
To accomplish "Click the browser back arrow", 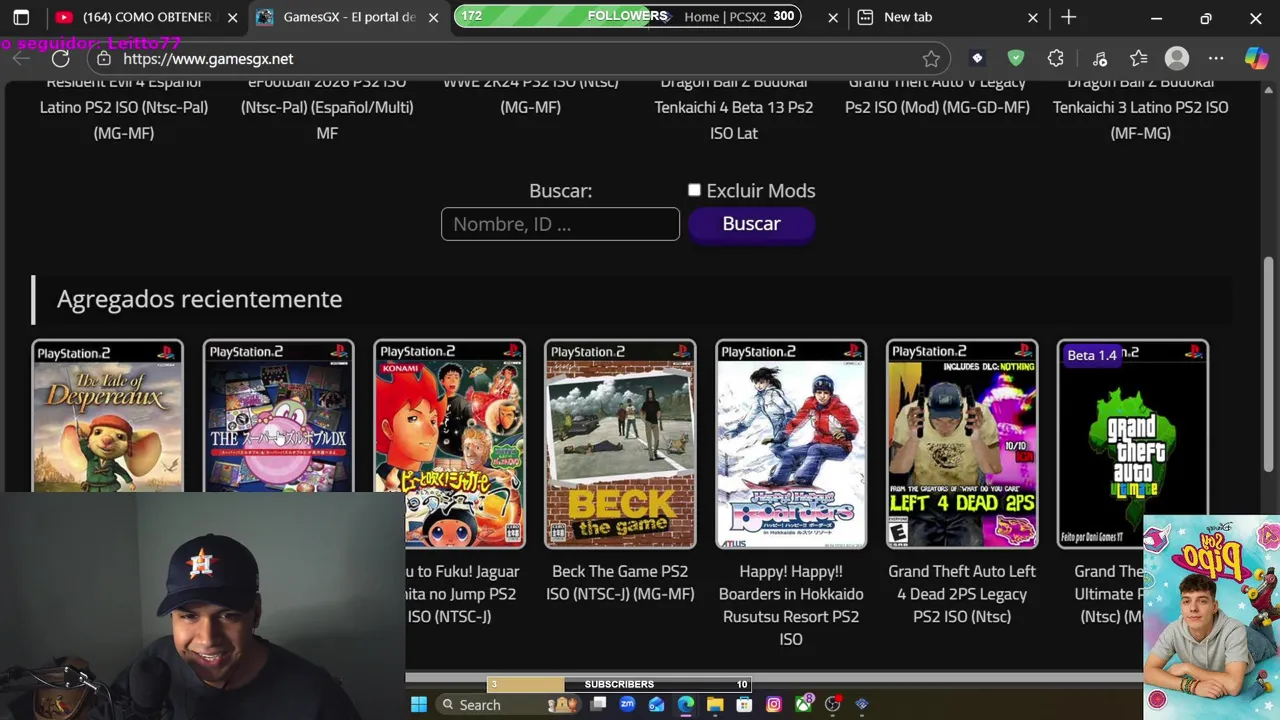I will click(21, 59).
